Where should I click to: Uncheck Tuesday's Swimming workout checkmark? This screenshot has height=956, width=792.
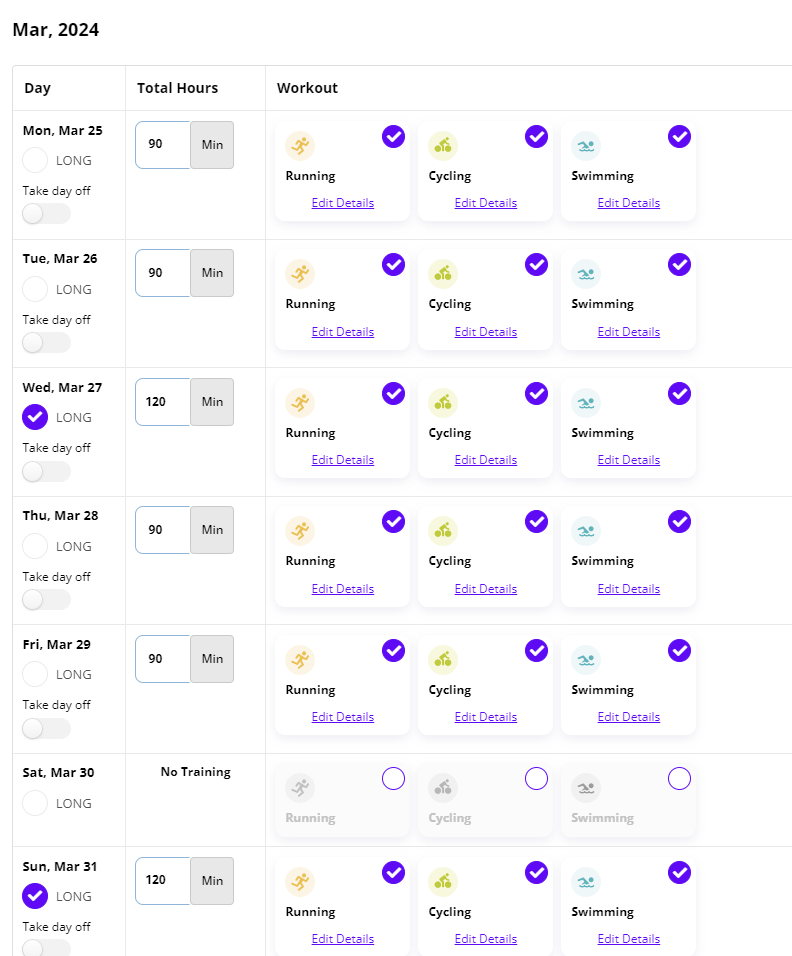point(679,265)
